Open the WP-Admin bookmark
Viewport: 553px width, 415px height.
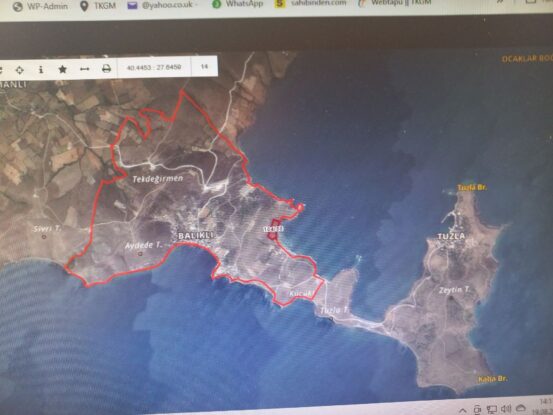coord(40,6)
